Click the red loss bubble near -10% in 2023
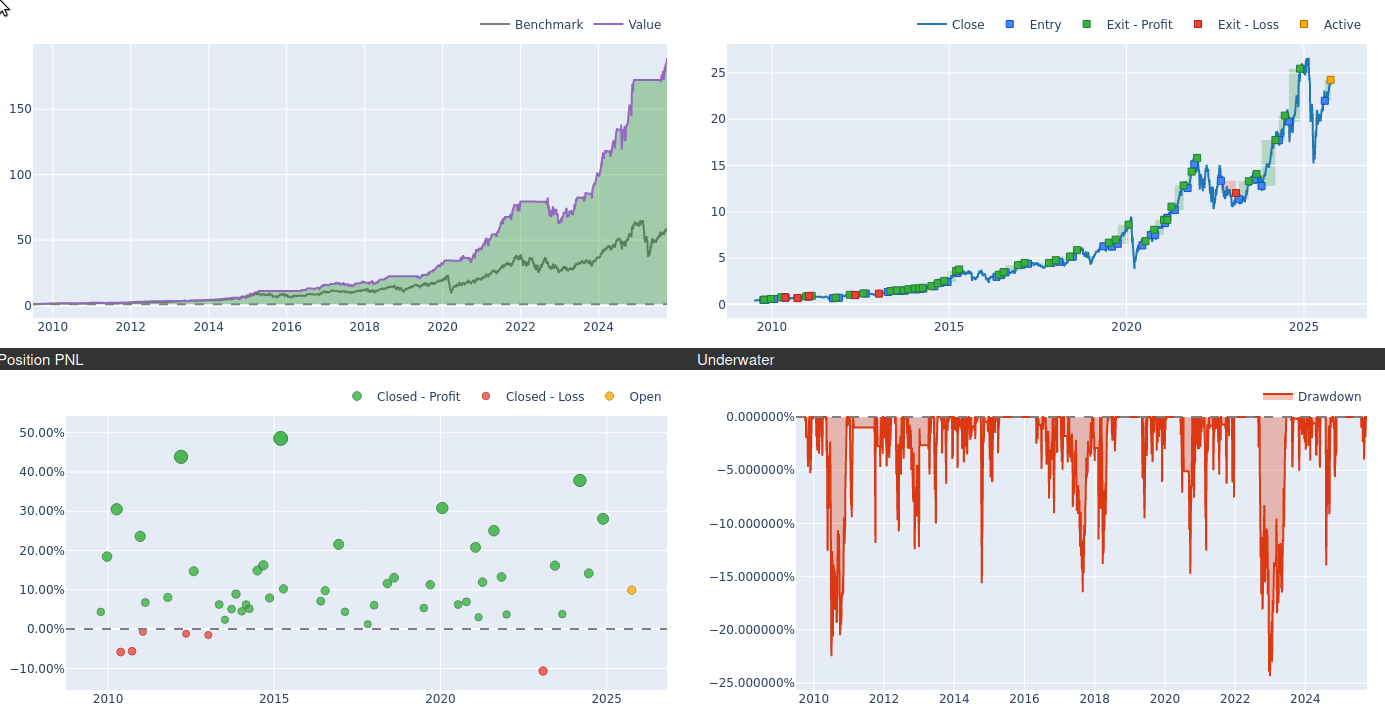The width and height of the screenshot is (1385, 718). tap(543, 671)
